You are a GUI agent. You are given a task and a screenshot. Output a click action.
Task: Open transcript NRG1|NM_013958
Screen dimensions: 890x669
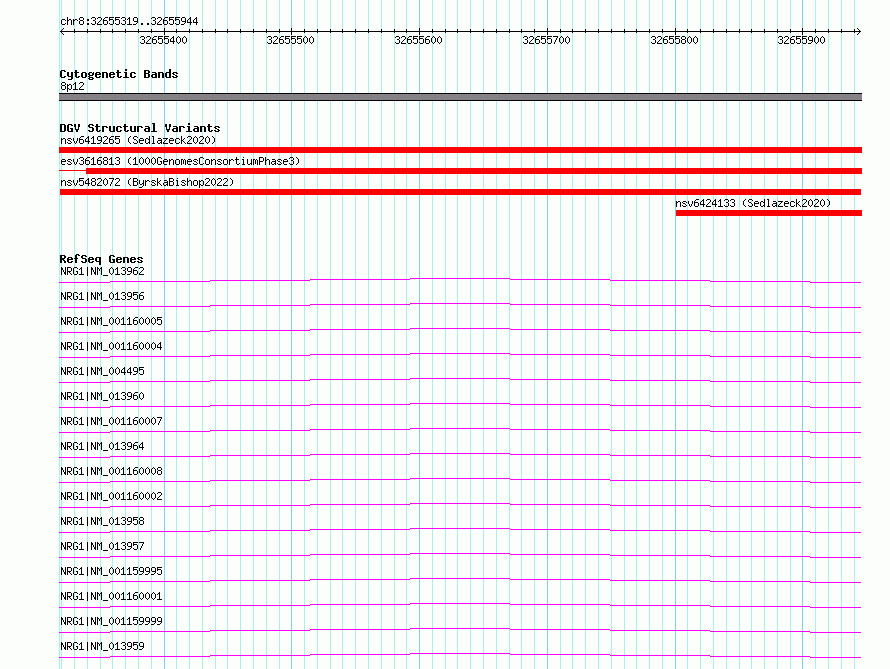pyautogui.click(x=102, y=521)
